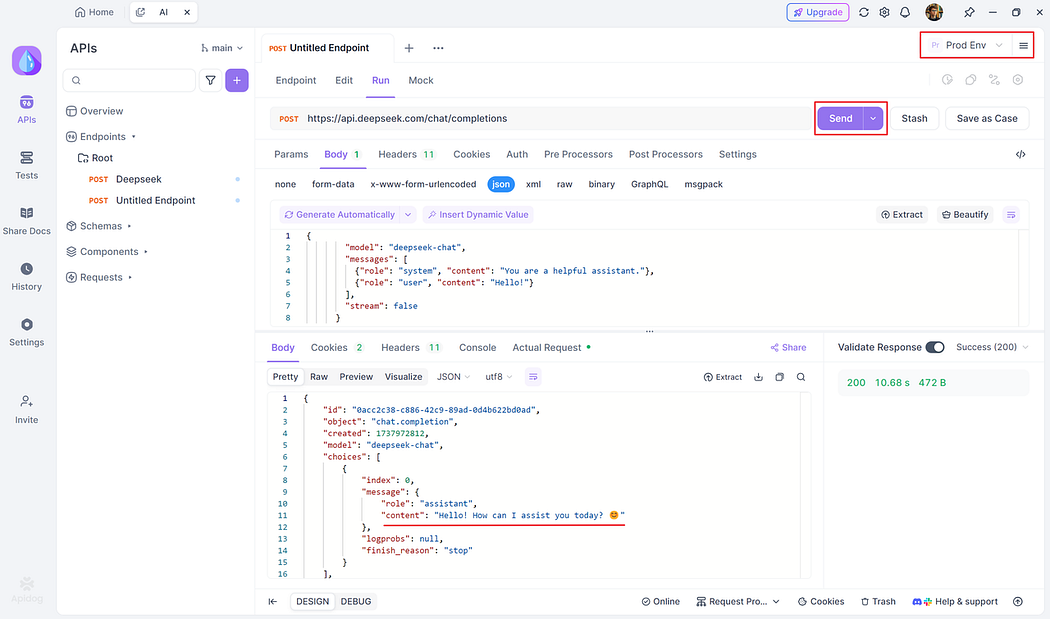This screenshot has height=619, width=1050.
Task: Click the Stash button
Action: (914, 119)
